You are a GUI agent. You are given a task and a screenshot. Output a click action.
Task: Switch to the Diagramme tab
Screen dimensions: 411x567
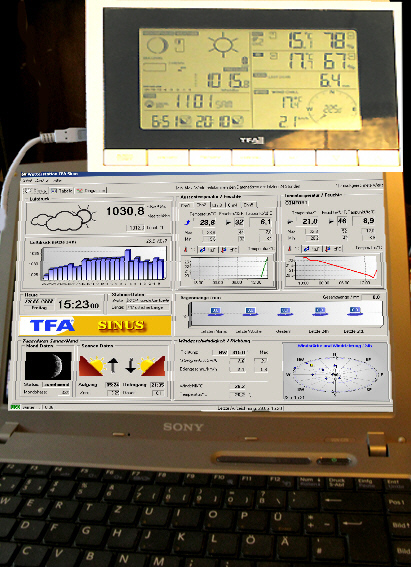[90, 191]
